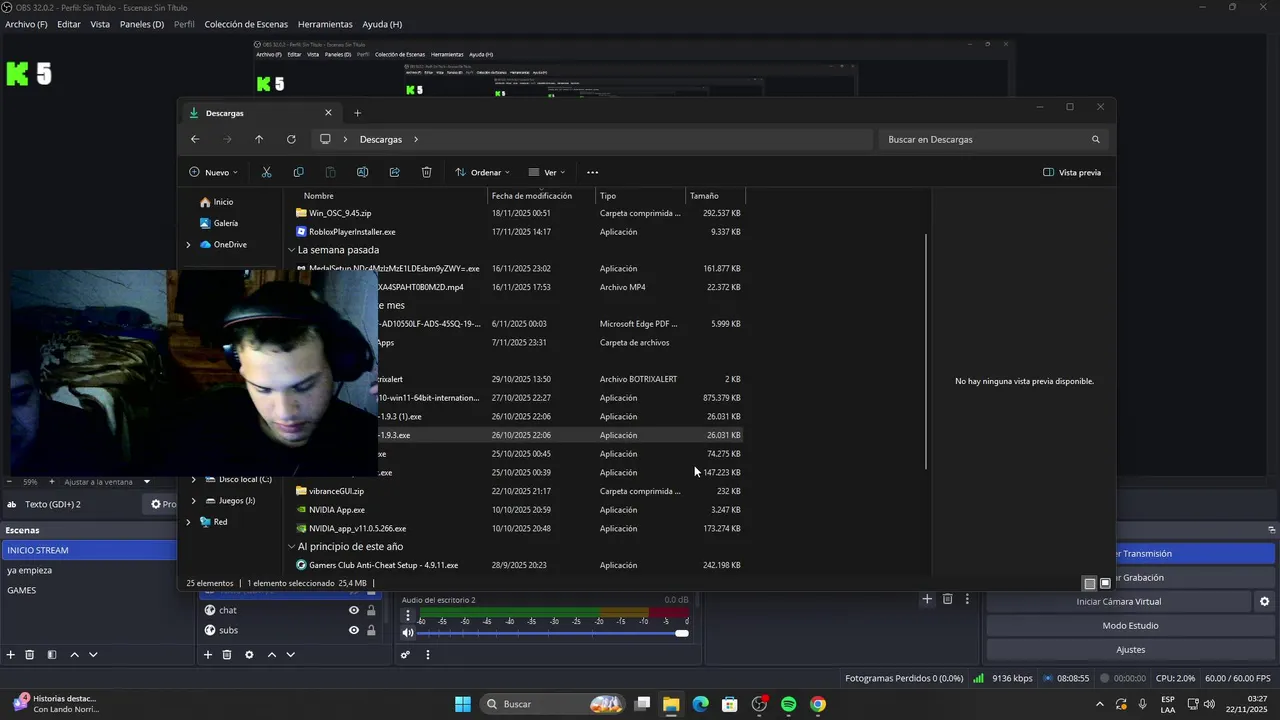Open Spotify from the taskbar
1280x720 pixels.
click(x=788, y=704)
